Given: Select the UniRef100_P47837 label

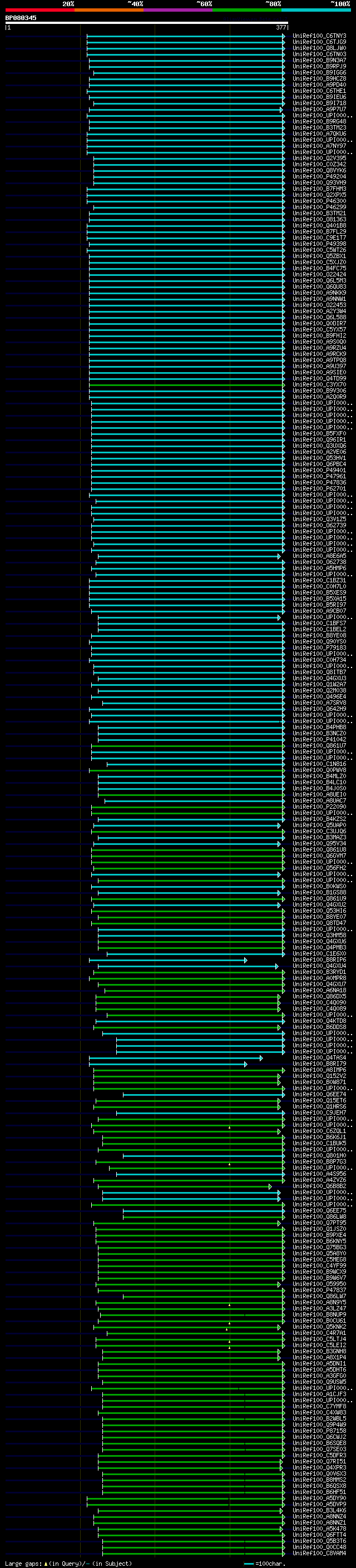Looking at the screenshot, I should [319, 1290].
